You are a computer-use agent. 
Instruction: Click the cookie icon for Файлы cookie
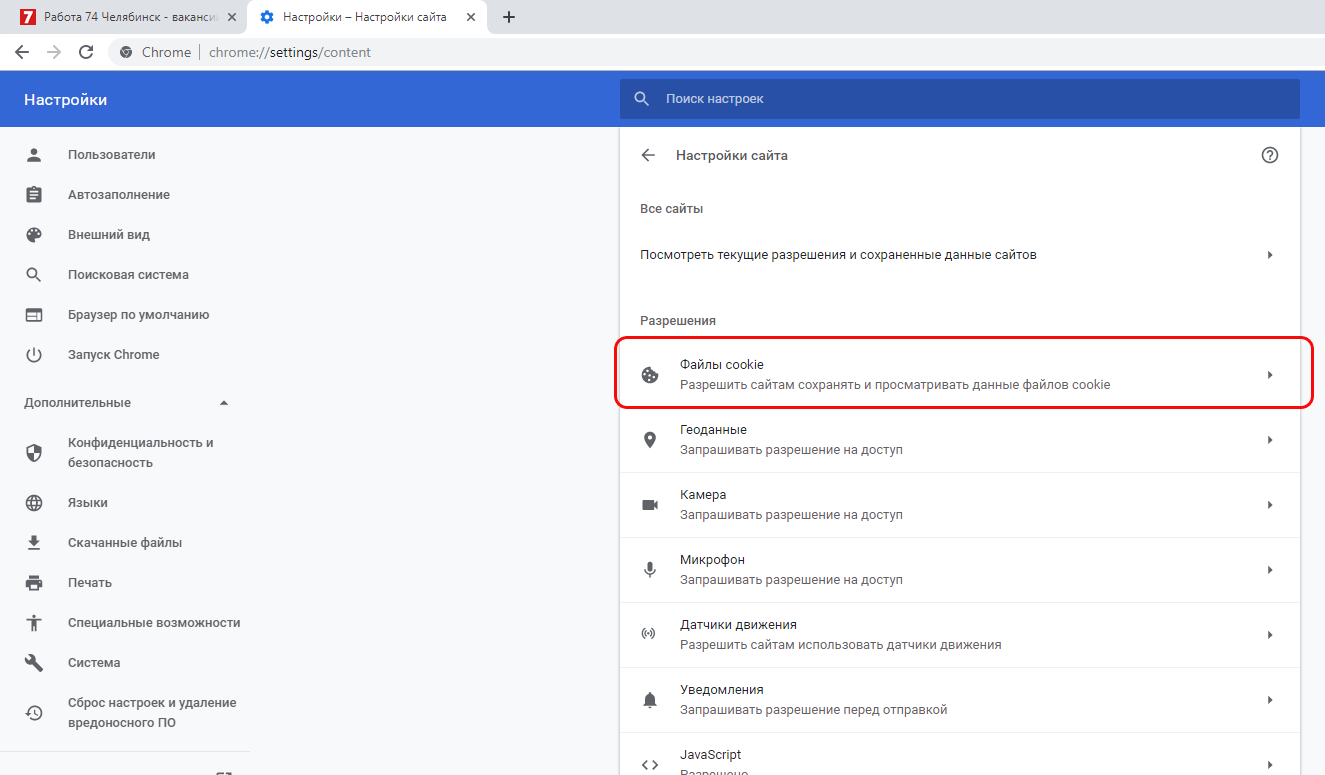650,375
